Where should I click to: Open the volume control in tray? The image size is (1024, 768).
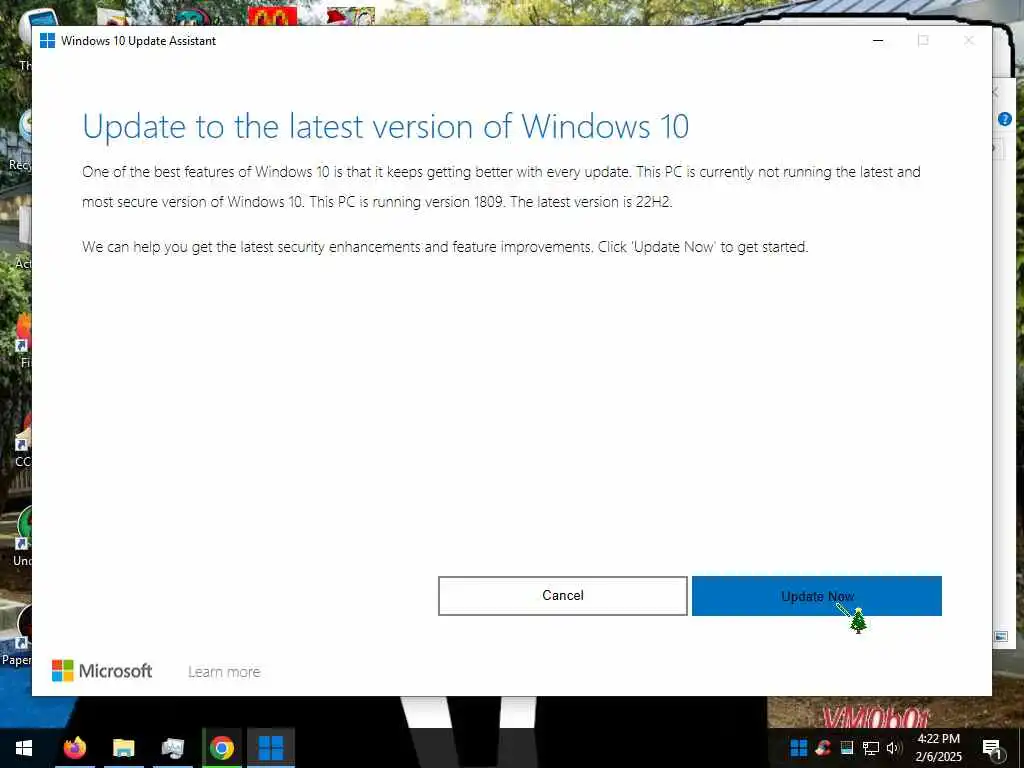[x=893, y=748]
